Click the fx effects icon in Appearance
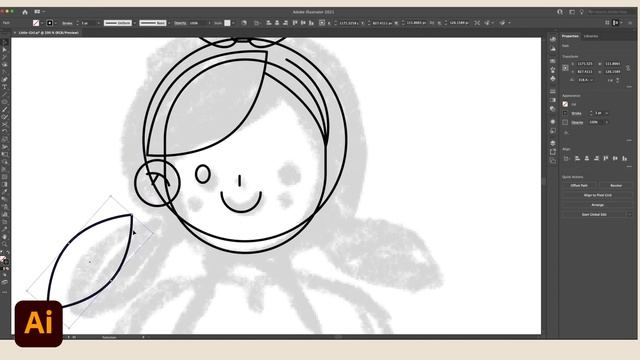The image size is (640, 360). click(x=566, y=132)
